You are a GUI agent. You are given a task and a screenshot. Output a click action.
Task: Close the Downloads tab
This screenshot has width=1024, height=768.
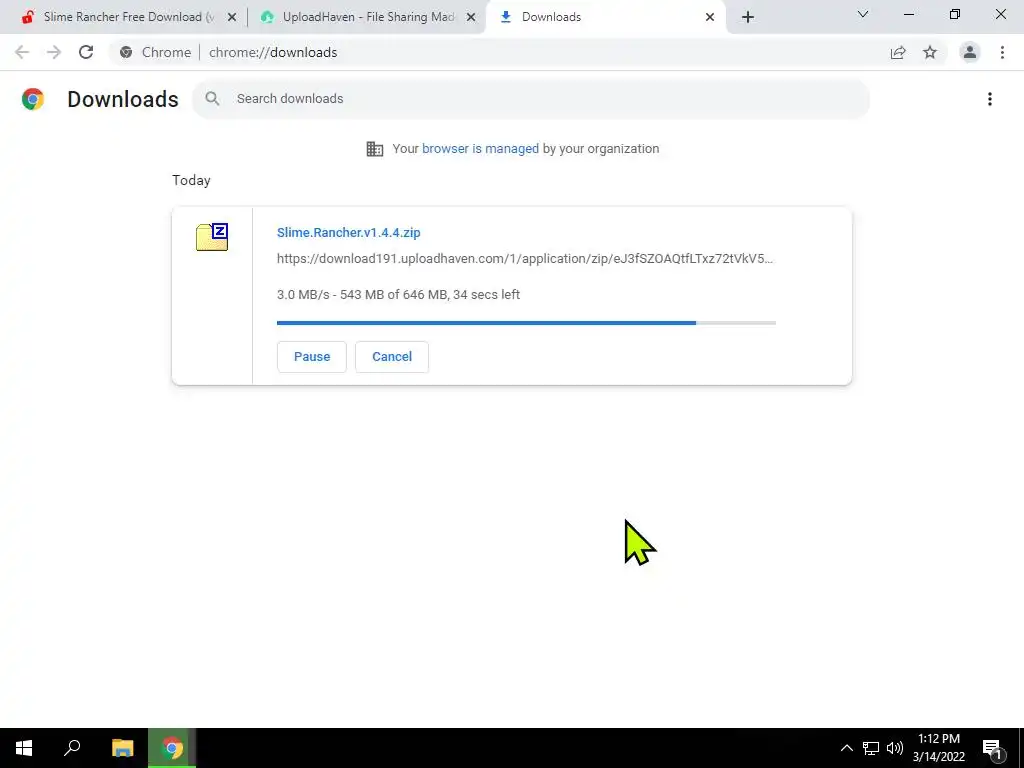tap(710, 17)
